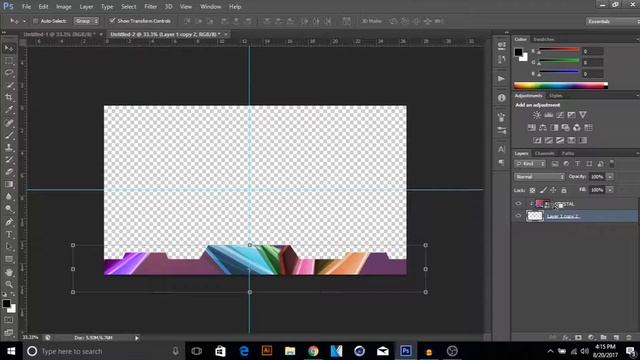The image size is (640, 360).
Task: Click the red R slider
Action: pos(559,50)
